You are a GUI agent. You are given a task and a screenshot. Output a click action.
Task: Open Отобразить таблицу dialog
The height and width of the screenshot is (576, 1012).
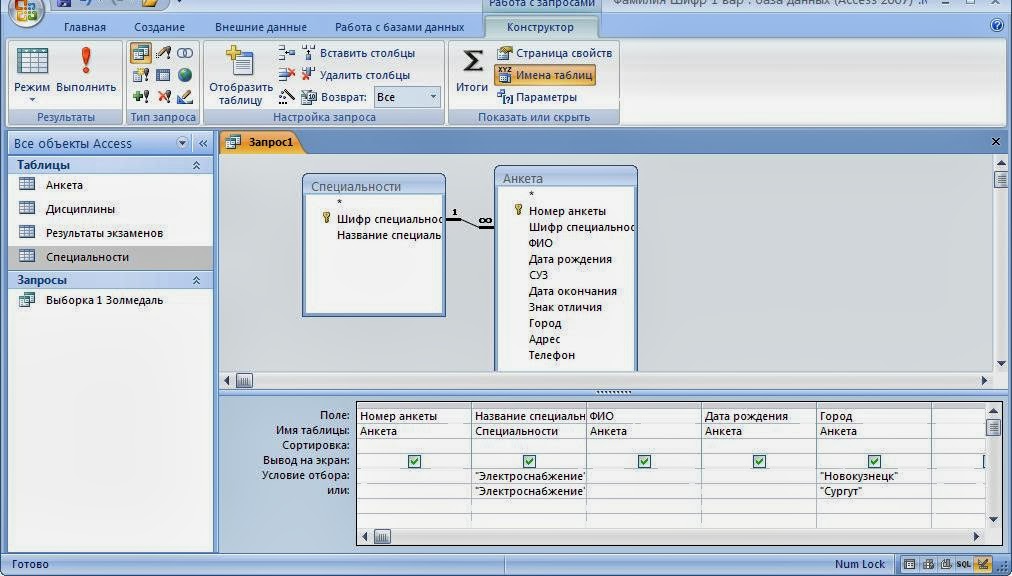click(240, 75)
